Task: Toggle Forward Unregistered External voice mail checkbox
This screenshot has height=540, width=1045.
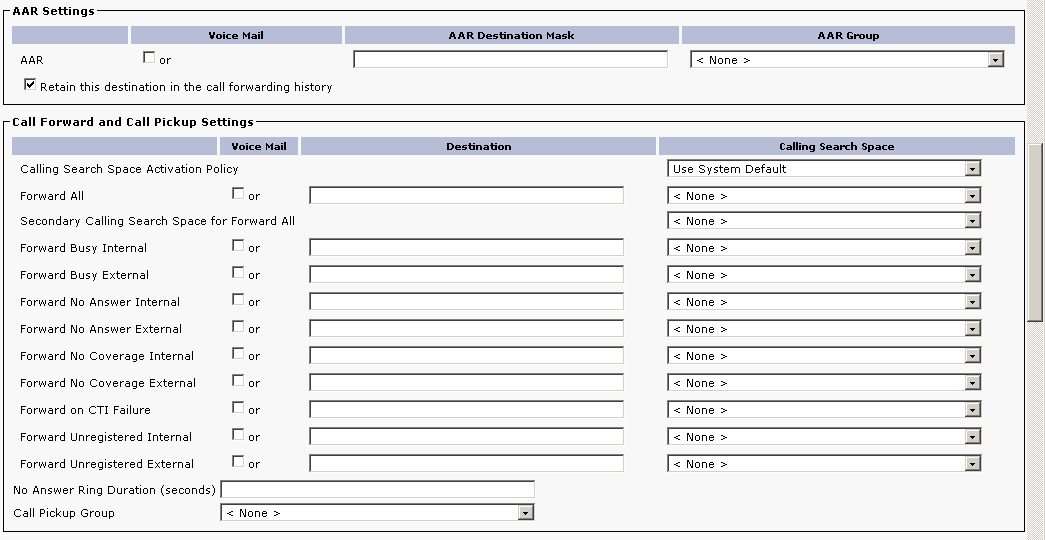Action: [238, 462]
